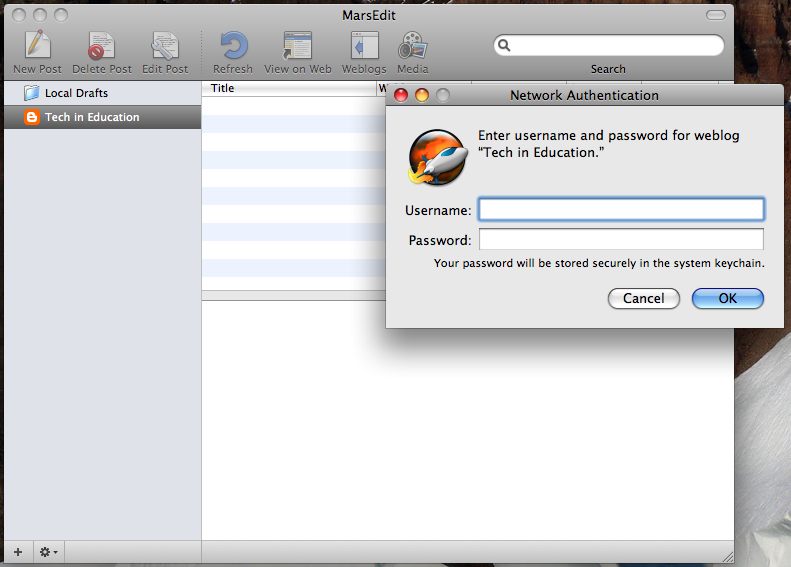The height and width of the screenshot is (567, 791).
Task: Add a new weblog with plus button
Action: pos(18,552)
